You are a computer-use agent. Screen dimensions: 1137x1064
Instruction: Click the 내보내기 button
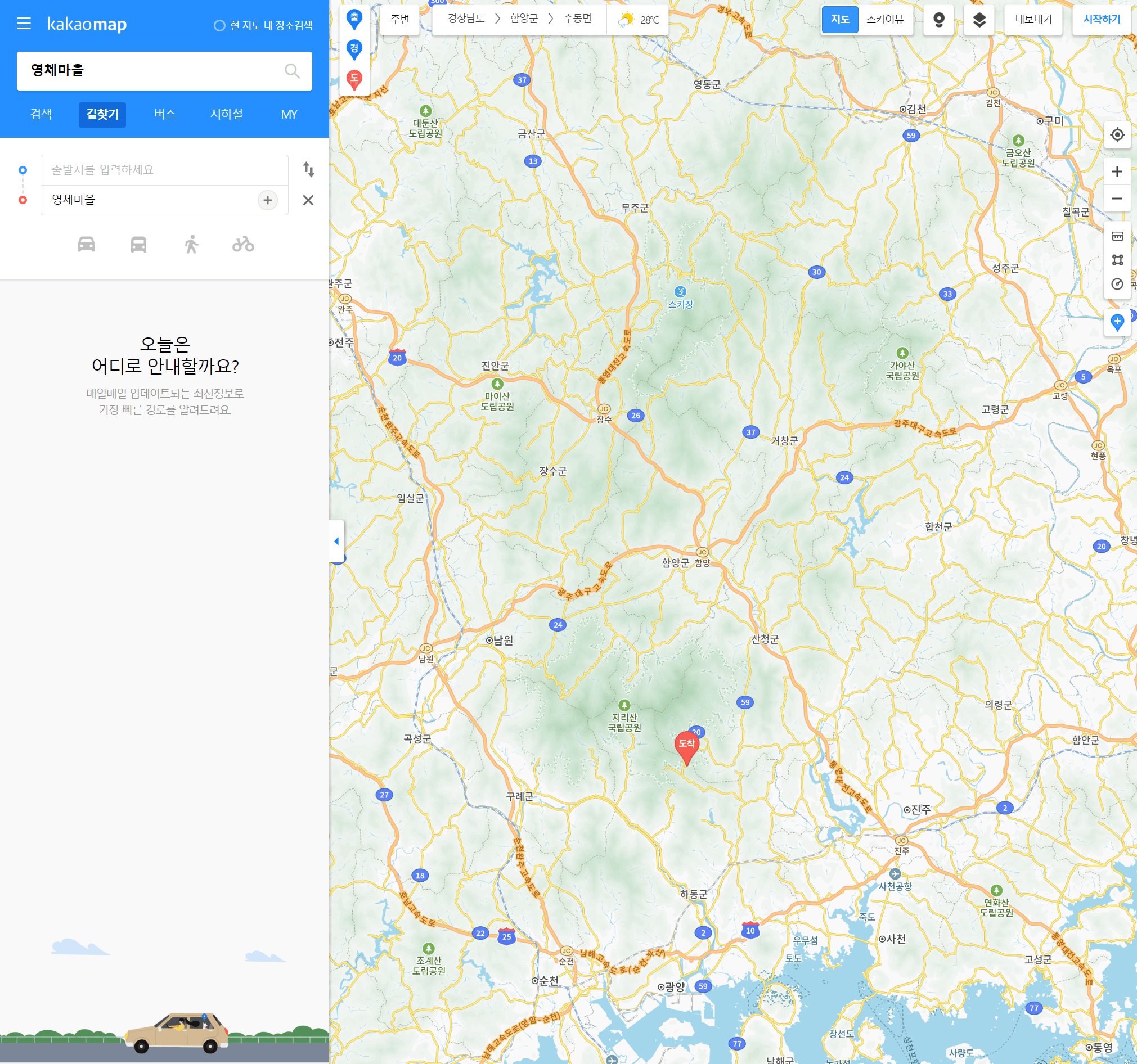pos(1032,20)
